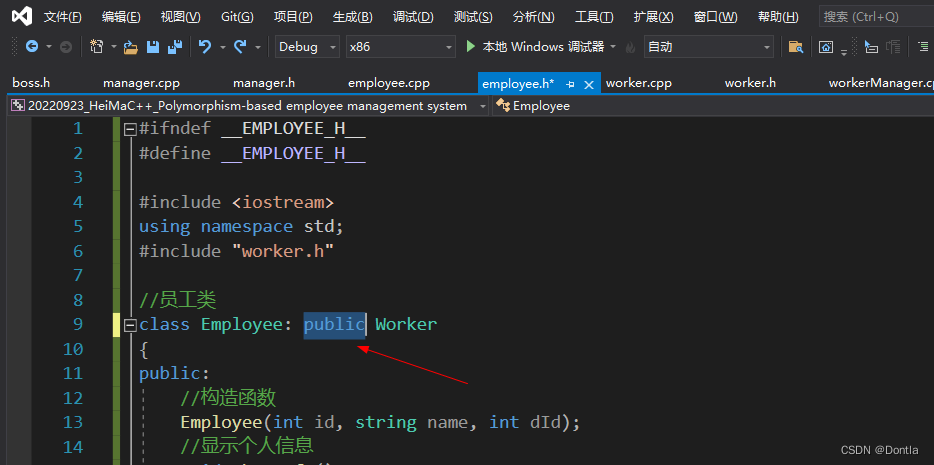The image size is (934, 465).
Task: Click the cursor selection toolbar icon
Action: (871, 46)
